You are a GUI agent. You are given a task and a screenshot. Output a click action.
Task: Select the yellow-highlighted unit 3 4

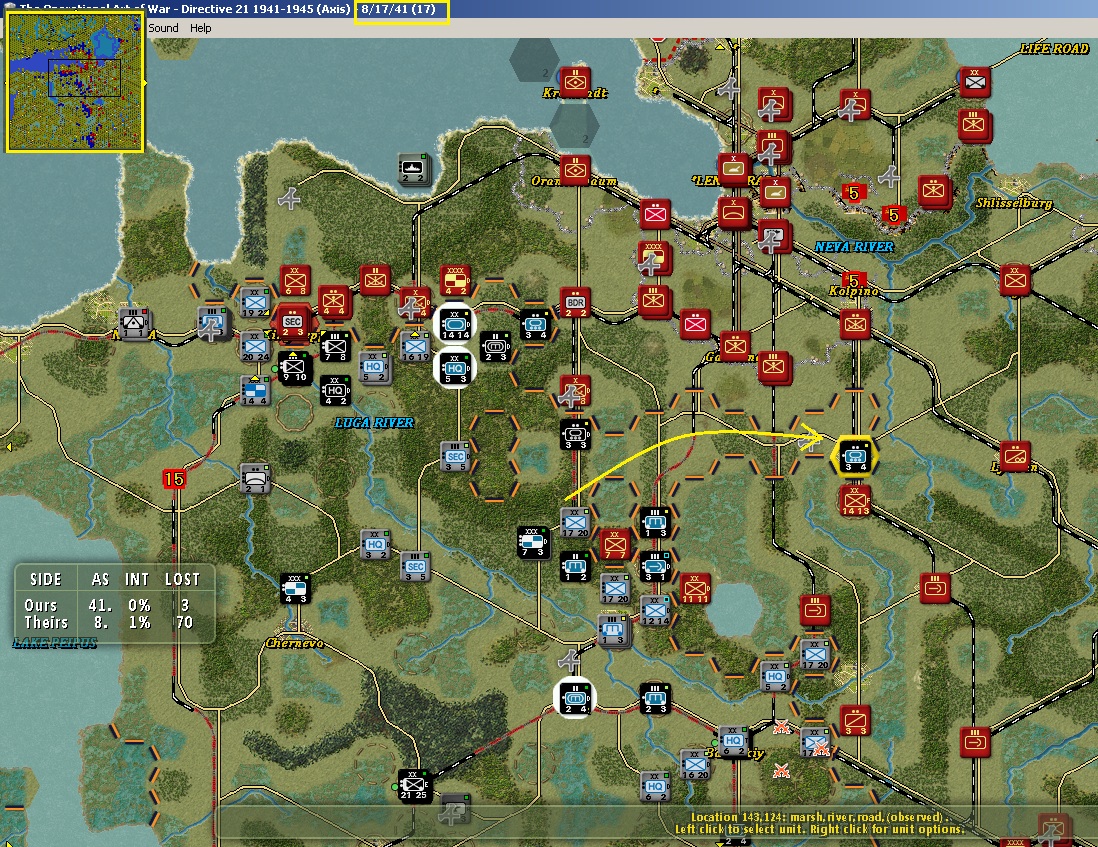[854, 456]
